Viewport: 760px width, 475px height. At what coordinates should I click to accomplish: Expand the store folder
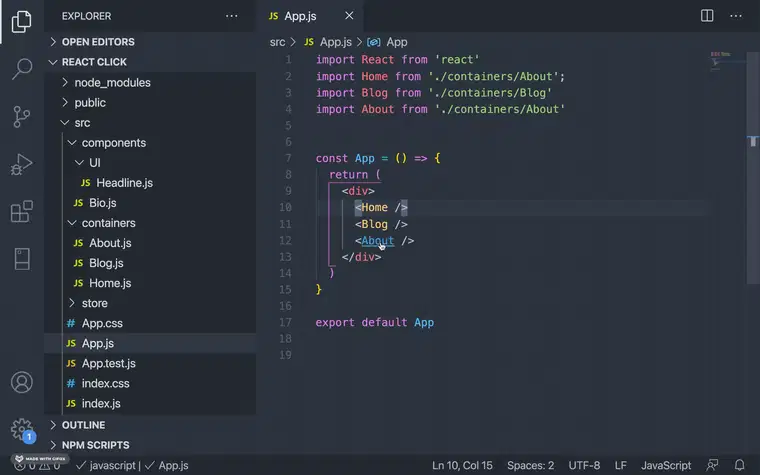point(150,303)
